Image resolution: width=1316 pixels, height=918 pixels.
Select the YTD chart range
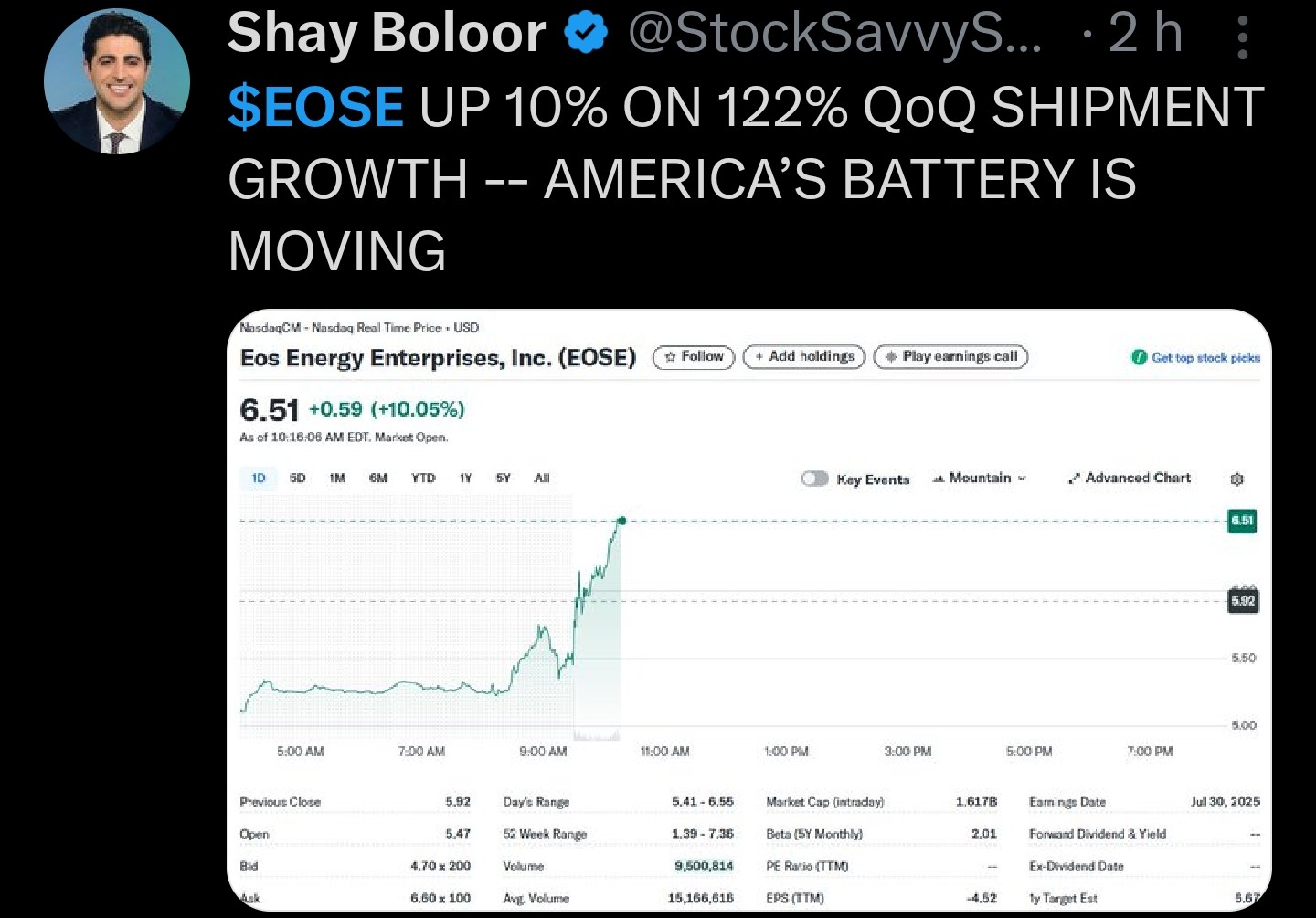[x=422, y=478]
